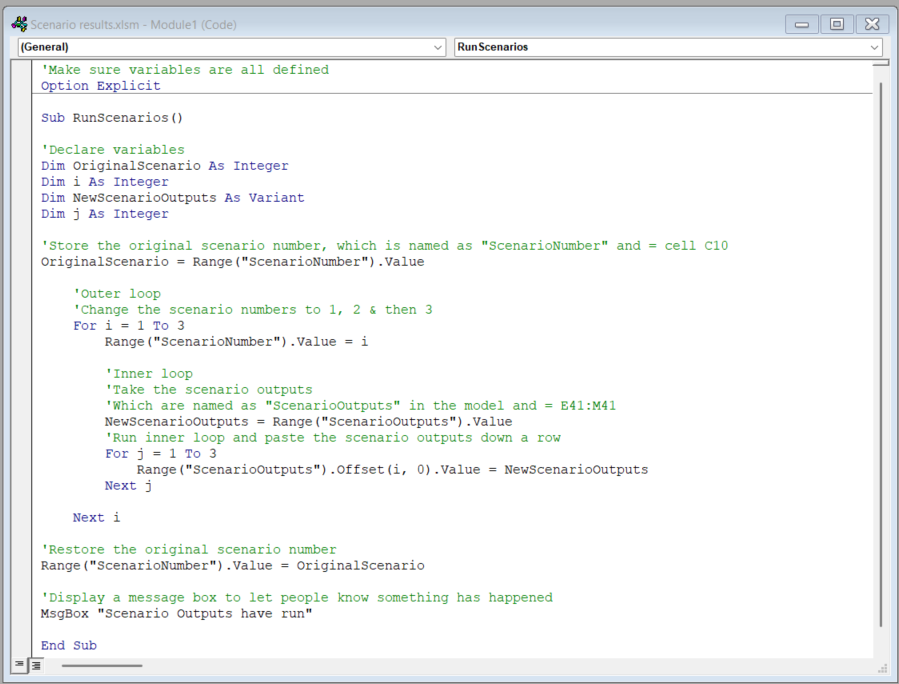Click the 'Dim NewScenarioOutputs As Variant' line
The width and height of the screenshot is (899, 684).
pos(172,198)
